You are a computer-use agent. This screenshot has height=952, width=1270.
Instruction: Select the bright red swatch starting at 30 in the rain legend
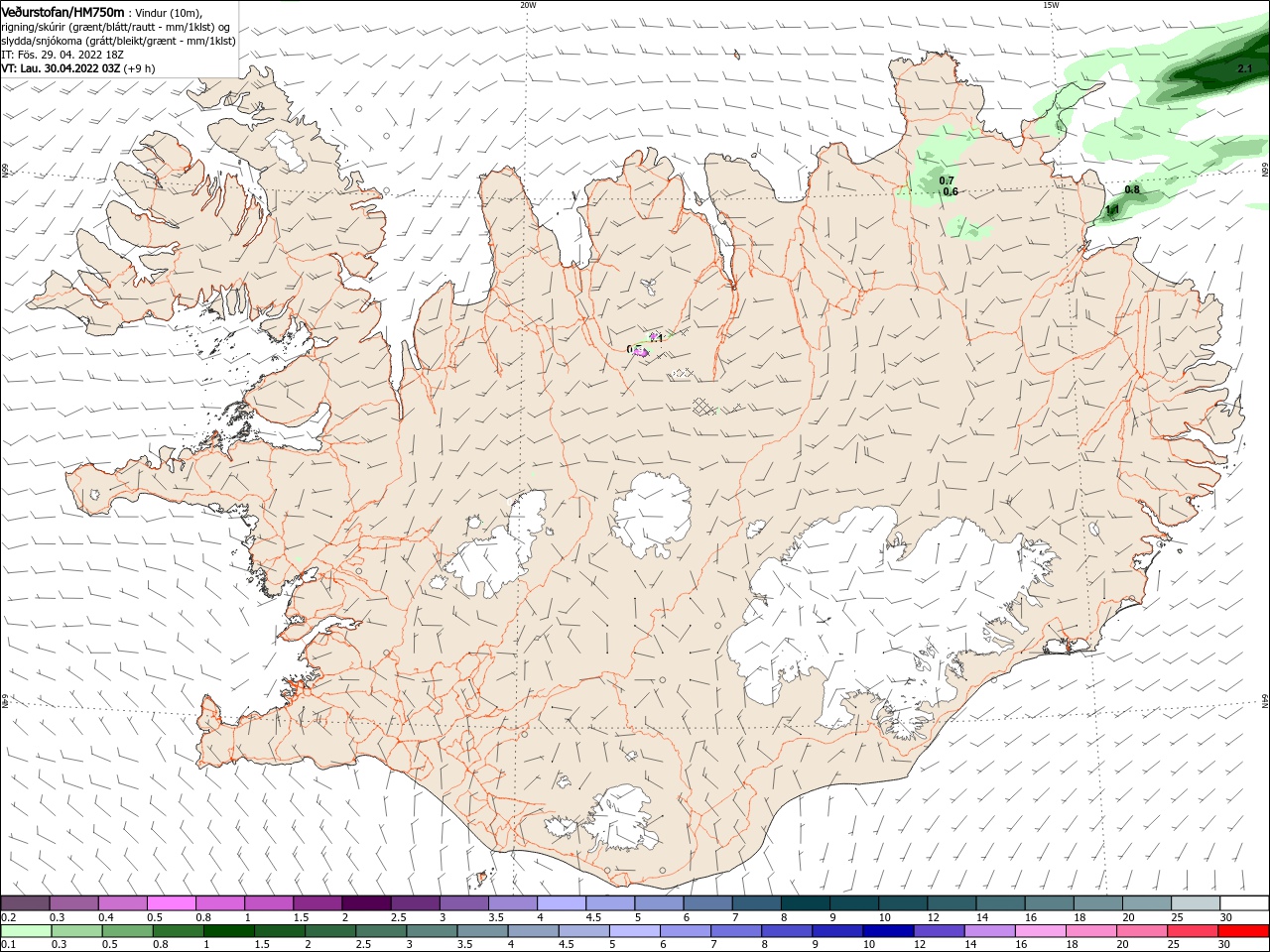point(1244,931)
